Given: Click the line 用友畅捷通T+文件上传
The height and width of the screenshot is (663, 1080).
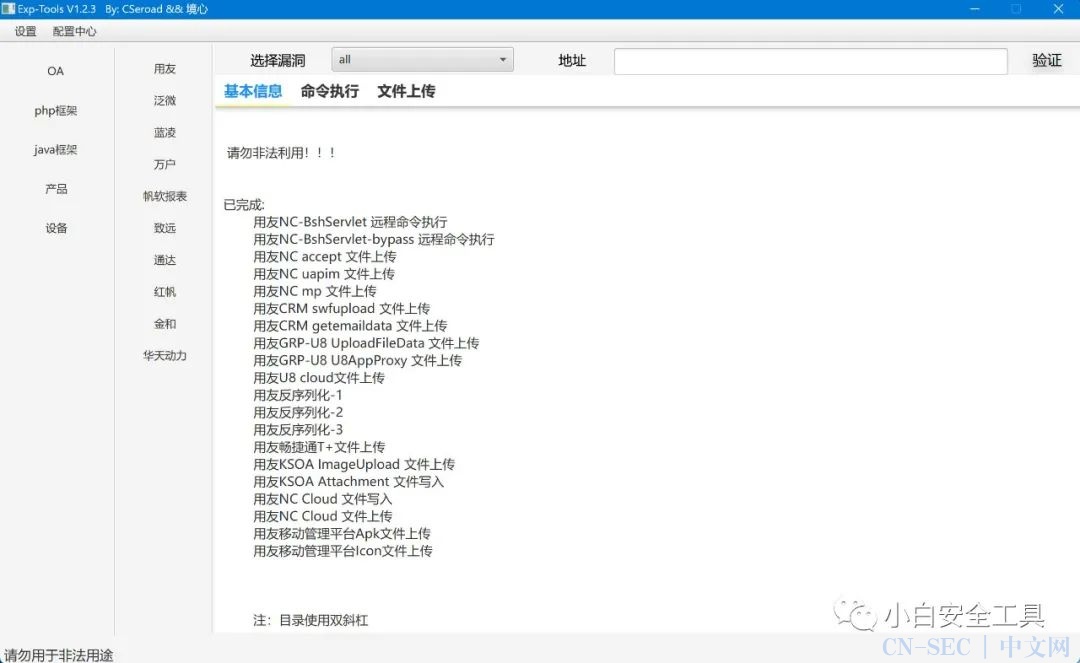Looking at the screenshot, I should tap(319, 447).
